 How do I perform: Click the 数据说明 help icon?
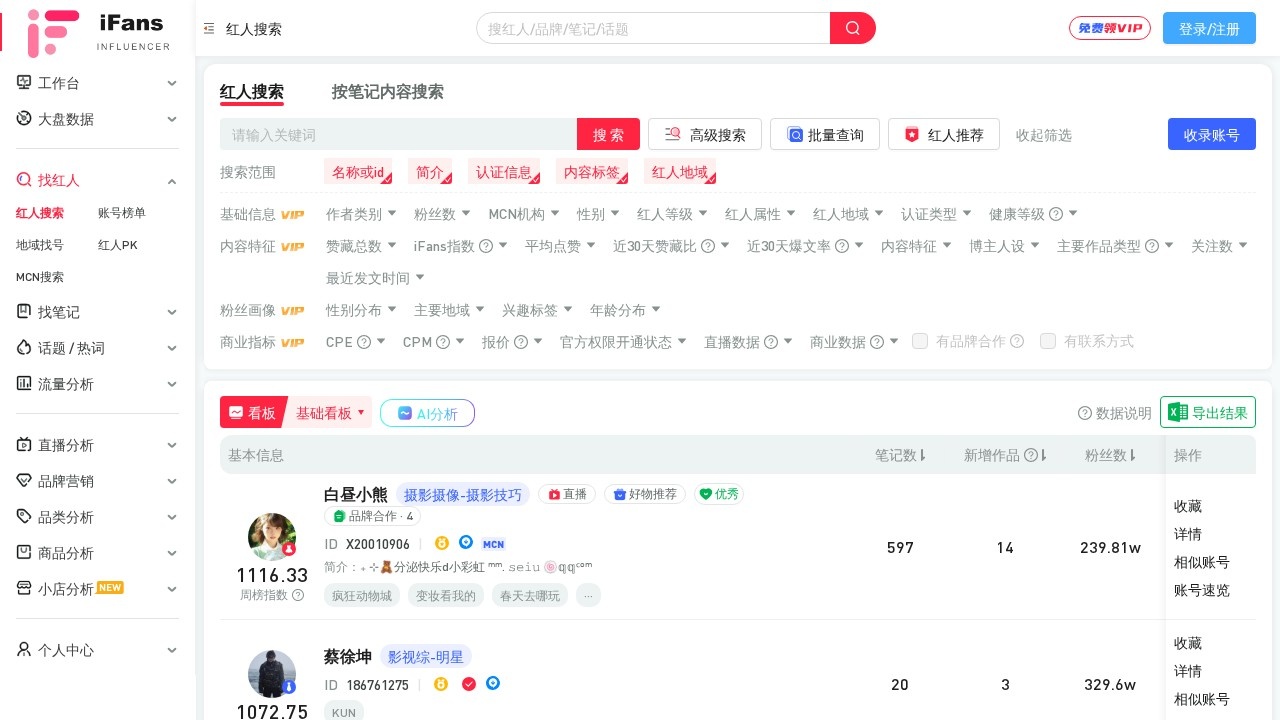click(1084, 413)
